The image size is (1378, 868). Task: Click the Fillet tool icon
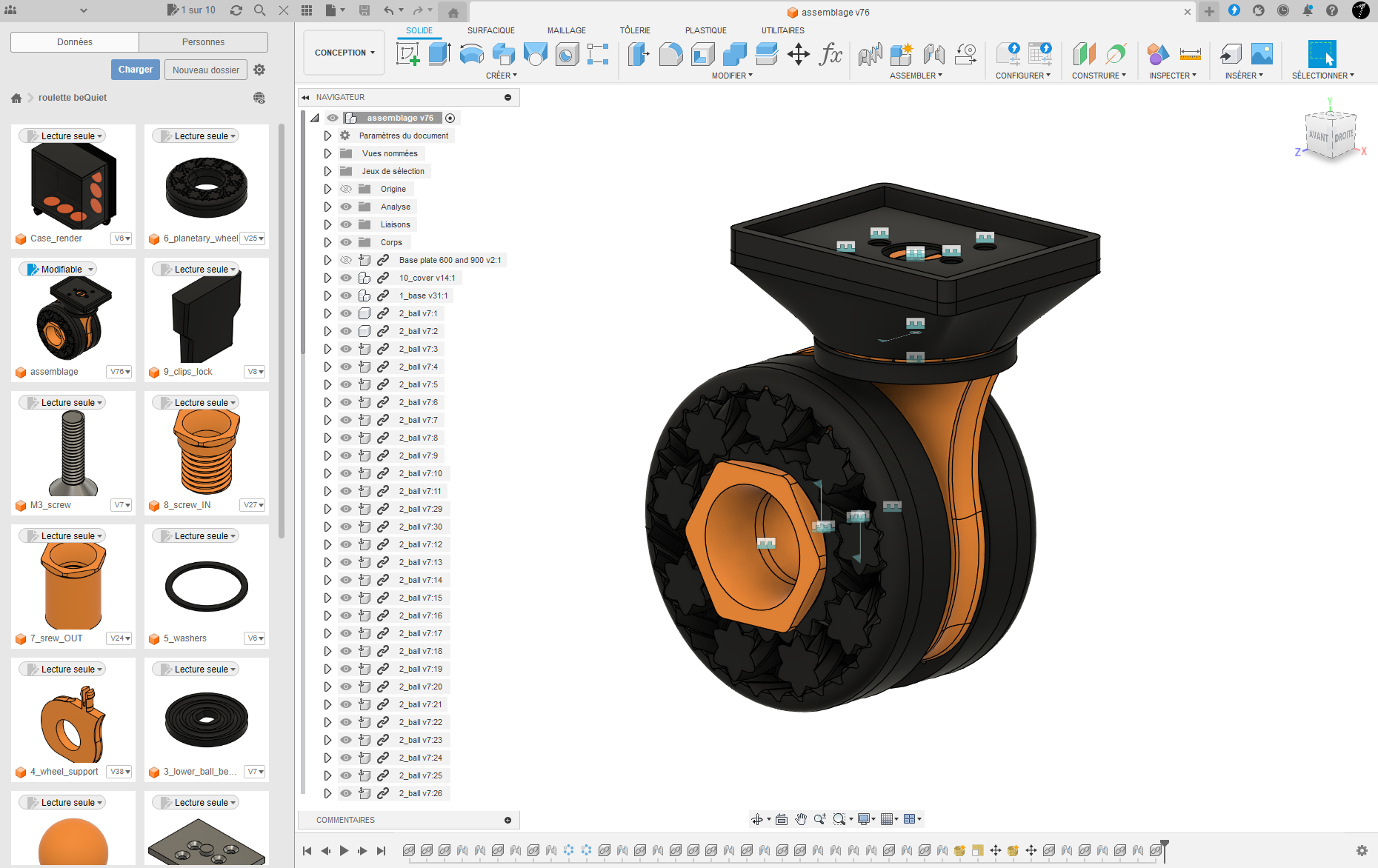(x=670, y=54)
